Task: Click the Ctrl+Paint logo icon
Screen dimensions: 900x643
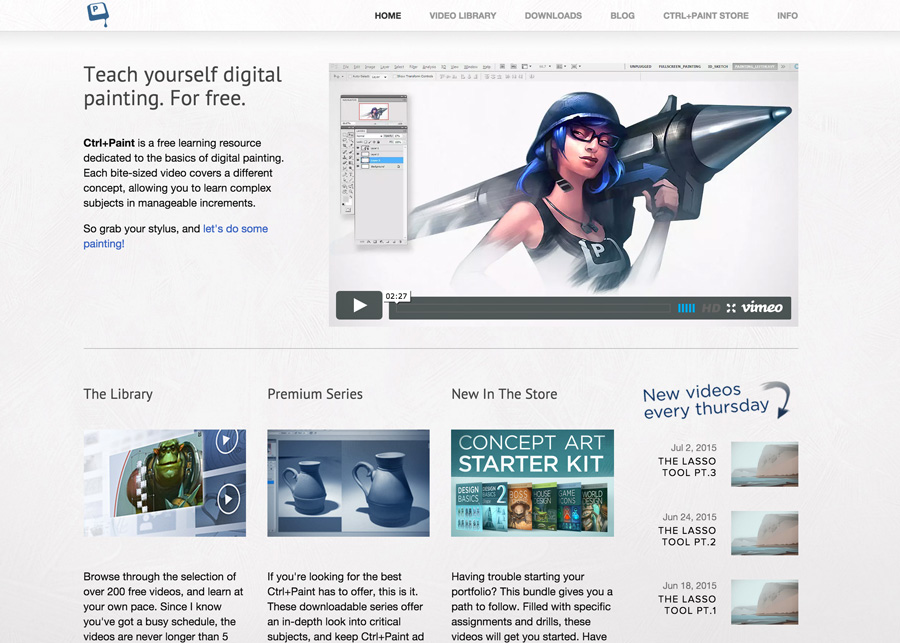Action: point(98,14)
